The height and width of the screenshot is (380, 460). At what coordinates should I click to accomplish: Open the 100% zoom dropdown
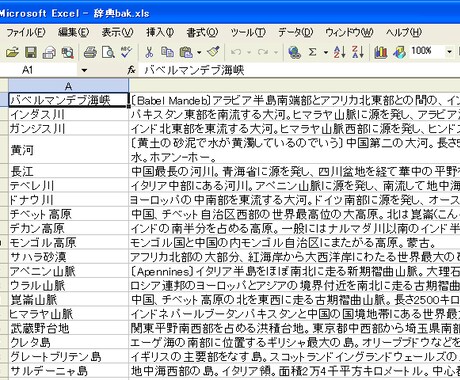[x=449, y=52]
